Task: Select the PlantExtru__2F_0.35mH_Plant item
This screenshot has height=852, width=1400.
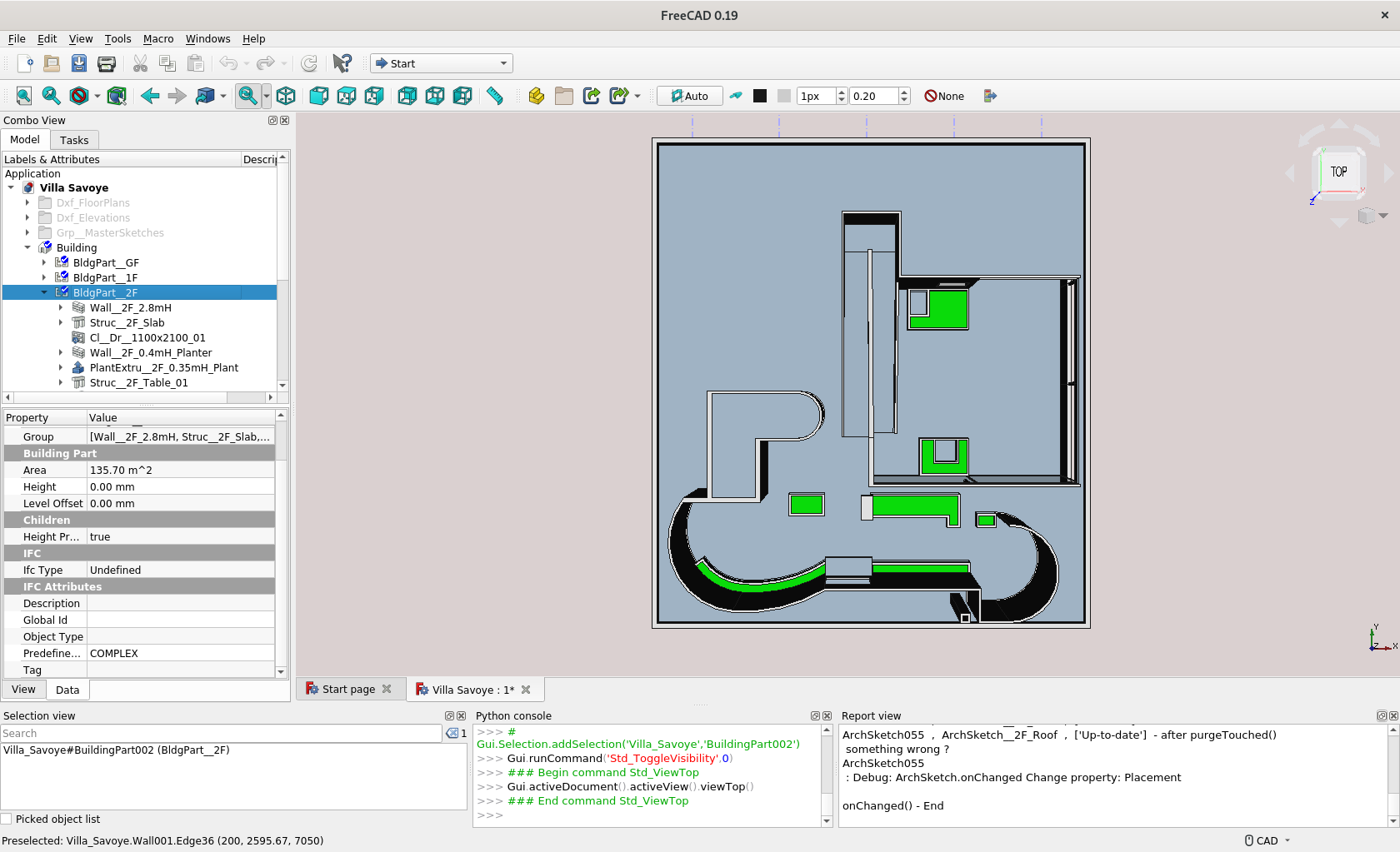Action: click(163, 367)
